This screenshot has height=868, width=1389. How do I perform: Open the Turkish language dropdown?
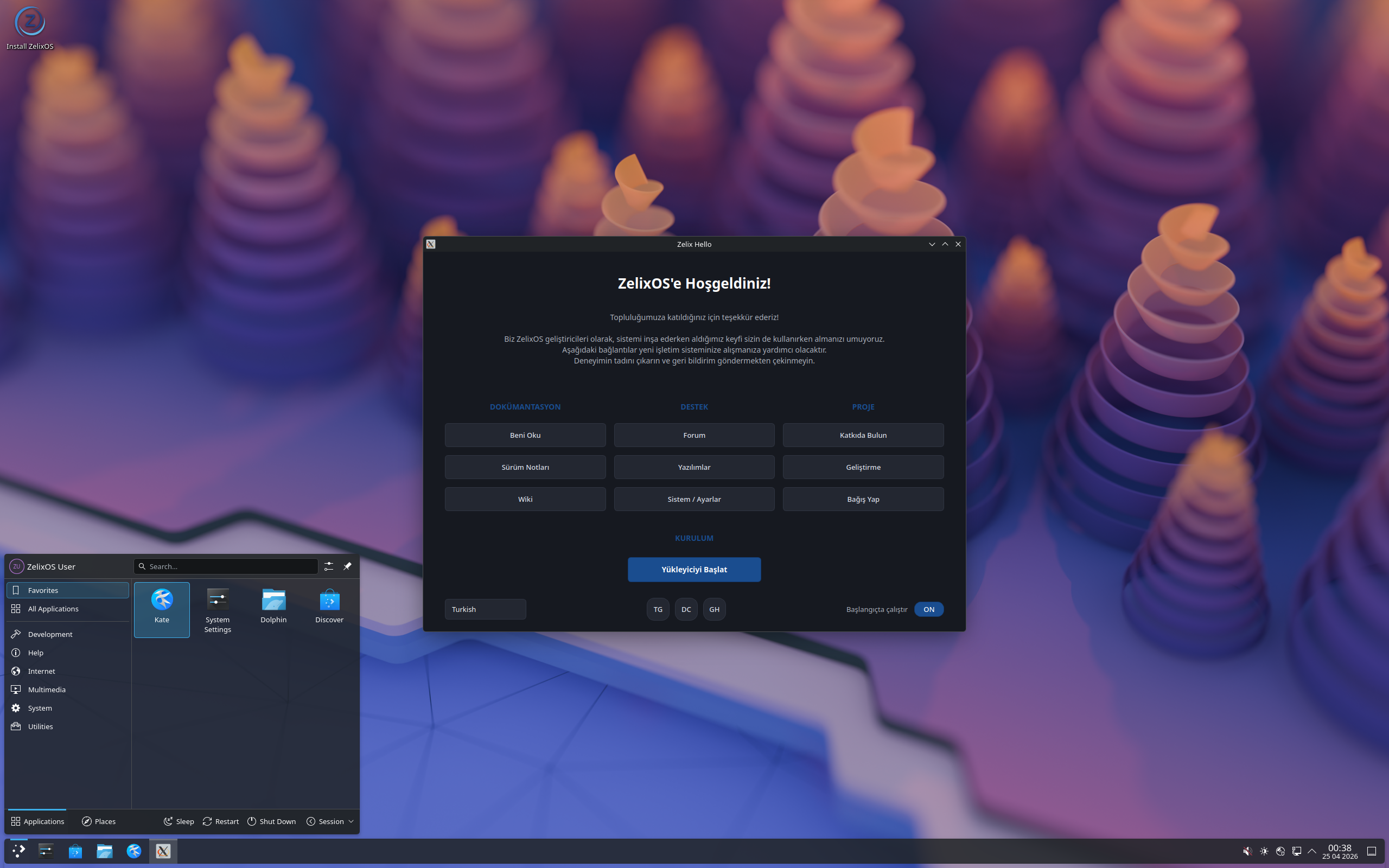point(485,609)
